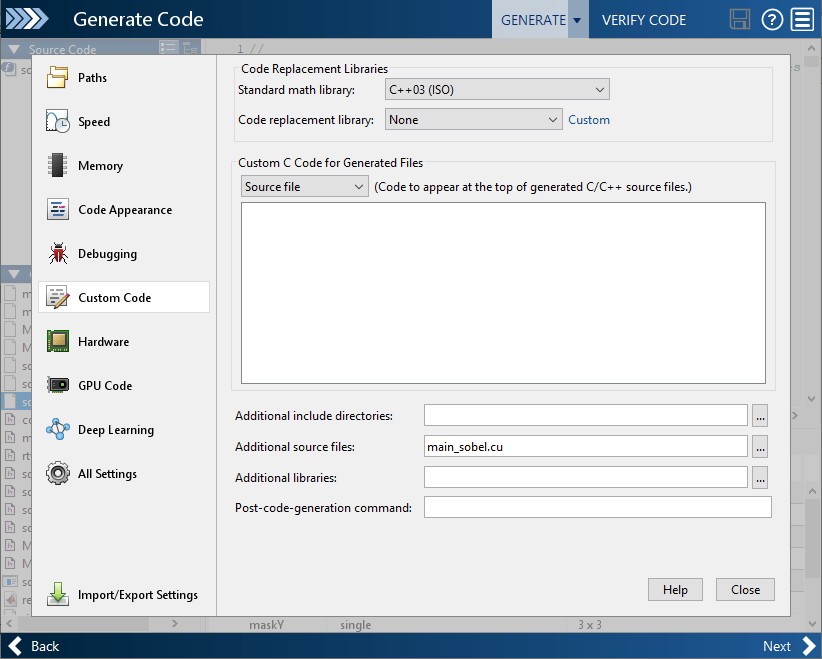Select the Code Appearance category
The image size is (822, 659).
coord(124,210)
